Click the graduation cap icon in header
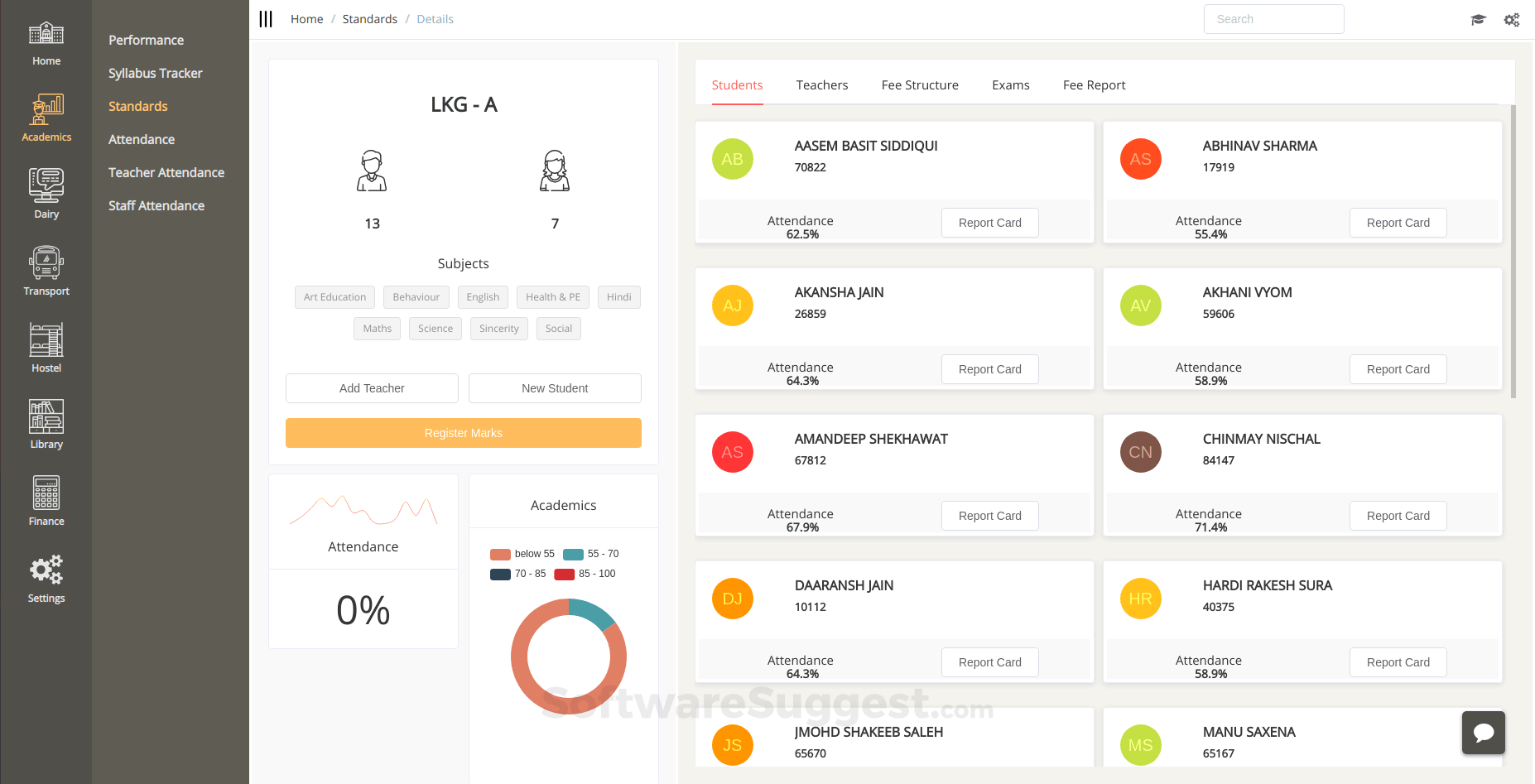 pos(1478,19)
